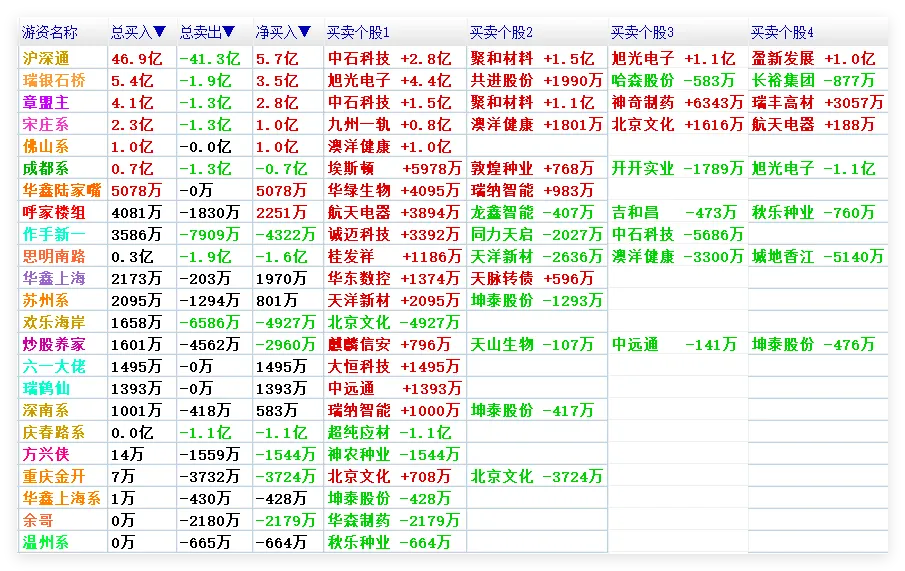Select 诚迈科技 +3392万 cell
The image size is (905, 571).
tap(394, 234)
